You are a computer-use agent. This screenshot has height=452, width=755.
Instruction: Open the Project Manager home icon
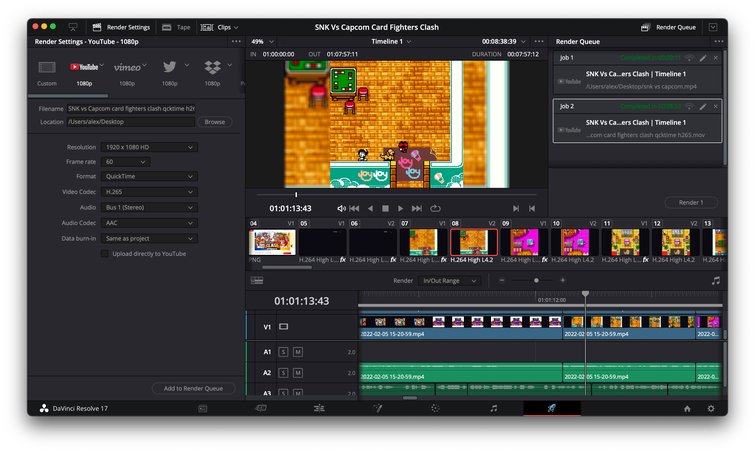tap(687, 409)
